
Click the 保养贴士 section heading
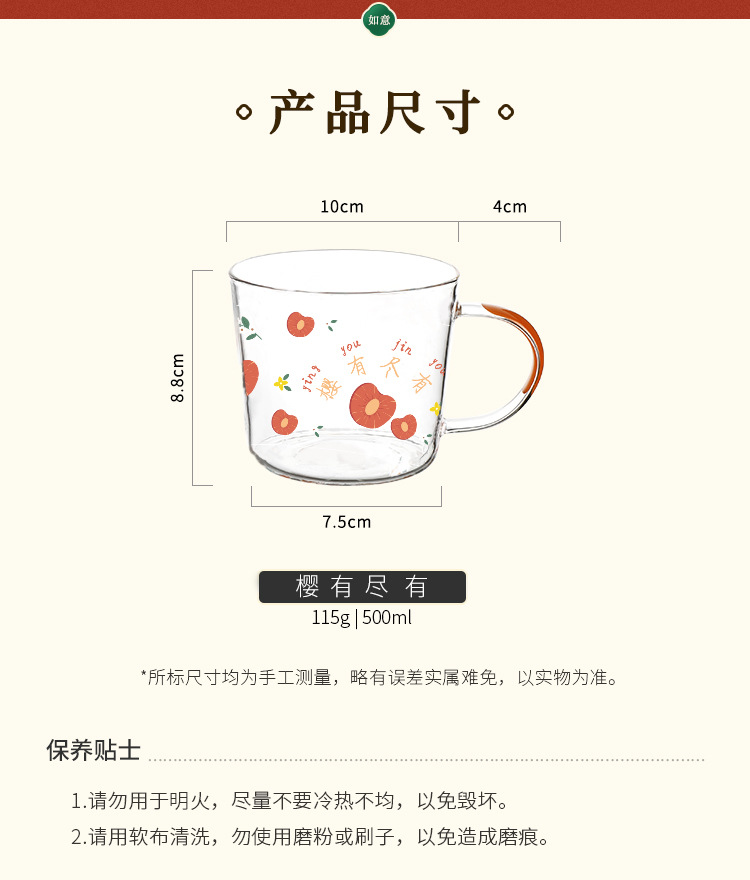[93, 750]
